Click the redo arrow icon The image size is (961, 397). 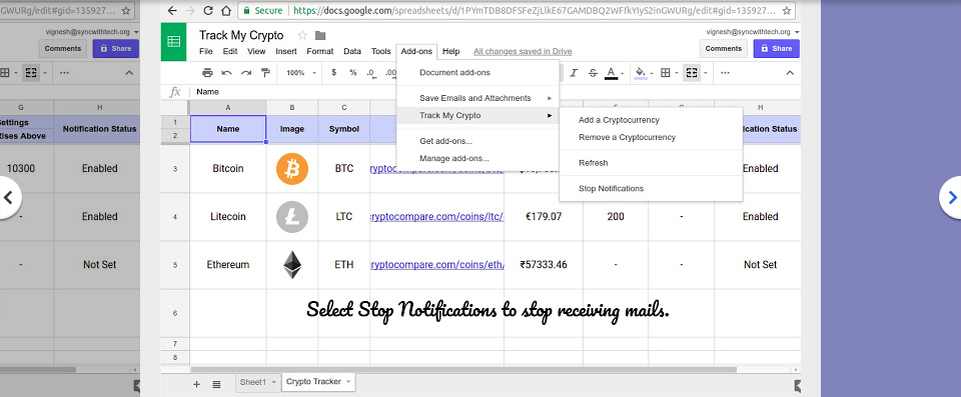coord(246,73)
